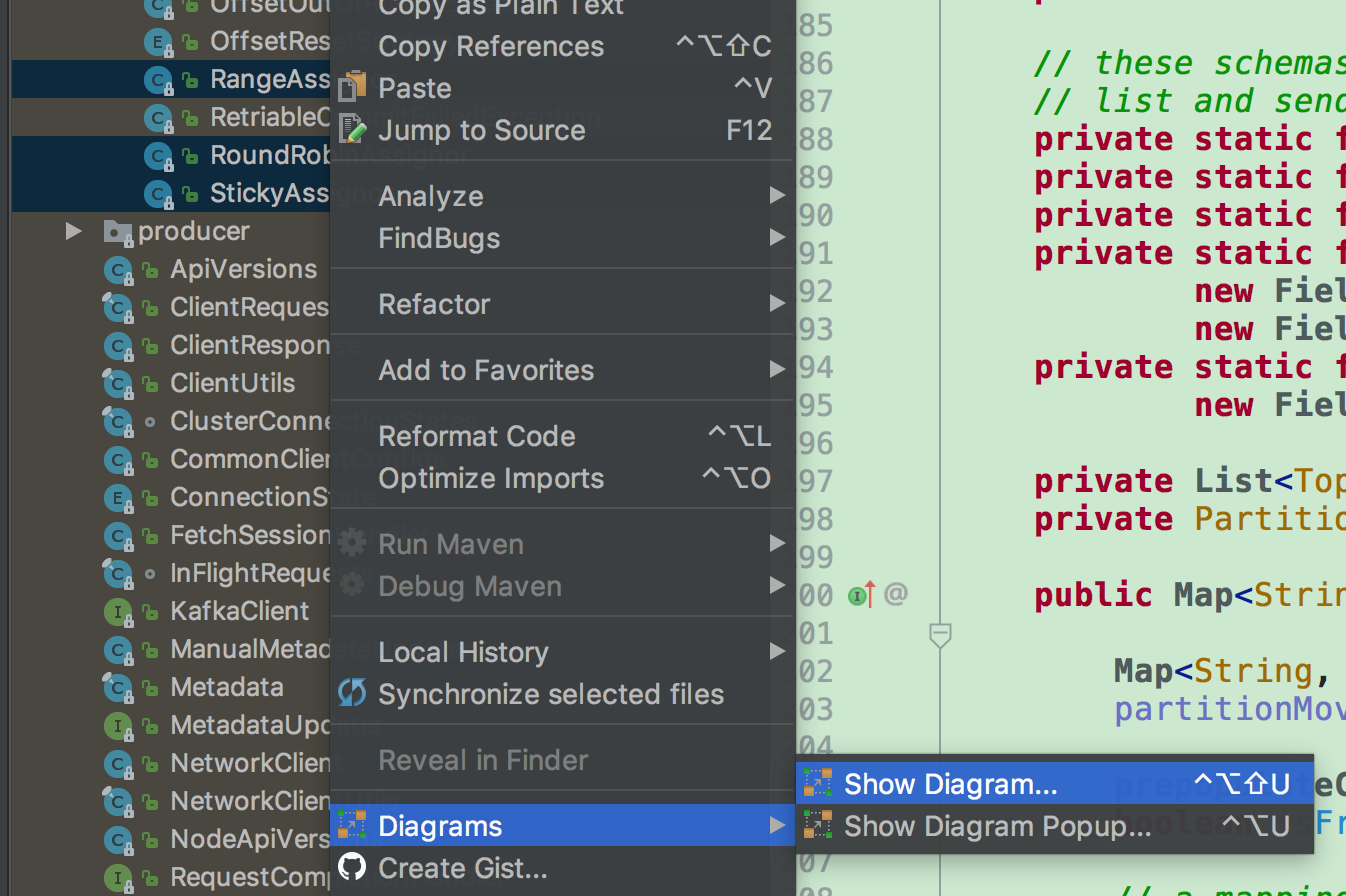Image resolution: width=1346 pixels, height=896 pixels.
Task: Open the Analyze submenu arrow
Action: point(777,196)
